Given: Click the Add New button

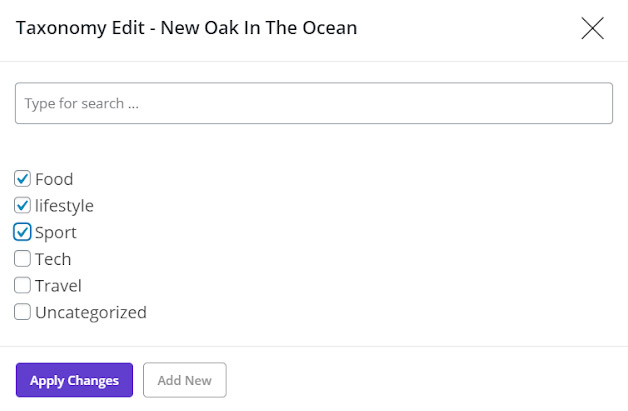Looking at the screenshot, I should (185, 380).
